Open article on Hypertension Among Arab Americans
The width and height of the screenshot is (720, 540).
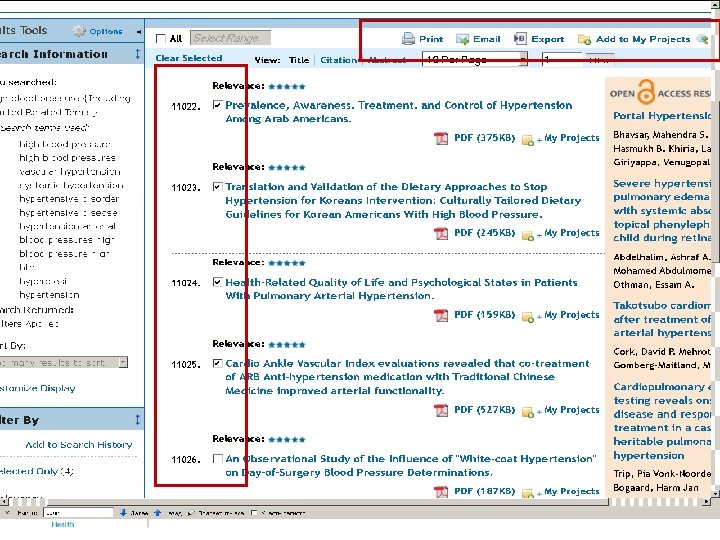click(399, 112)
